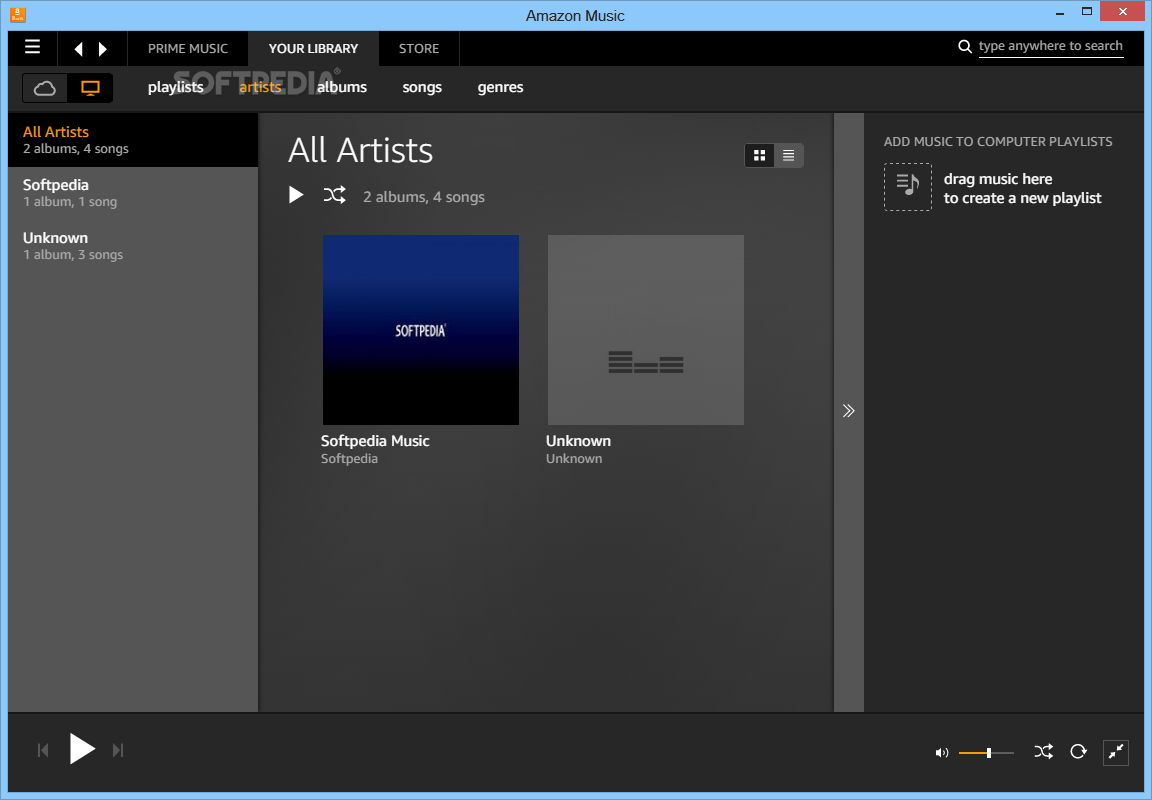Click the Unknown artist under album

(574, 458)
